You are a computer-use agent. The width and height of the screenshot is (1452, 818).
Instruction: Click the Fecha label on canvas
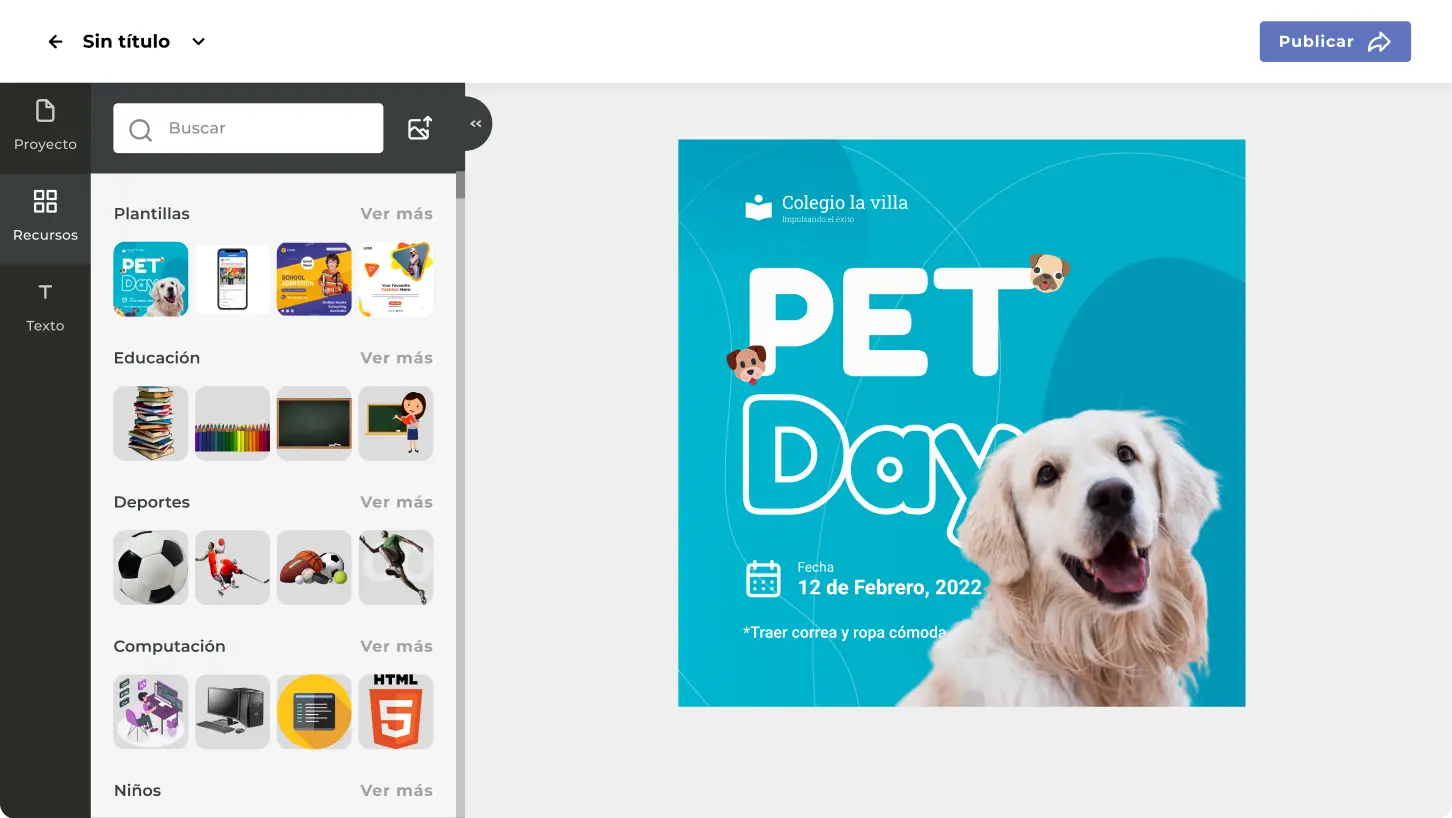815,567
